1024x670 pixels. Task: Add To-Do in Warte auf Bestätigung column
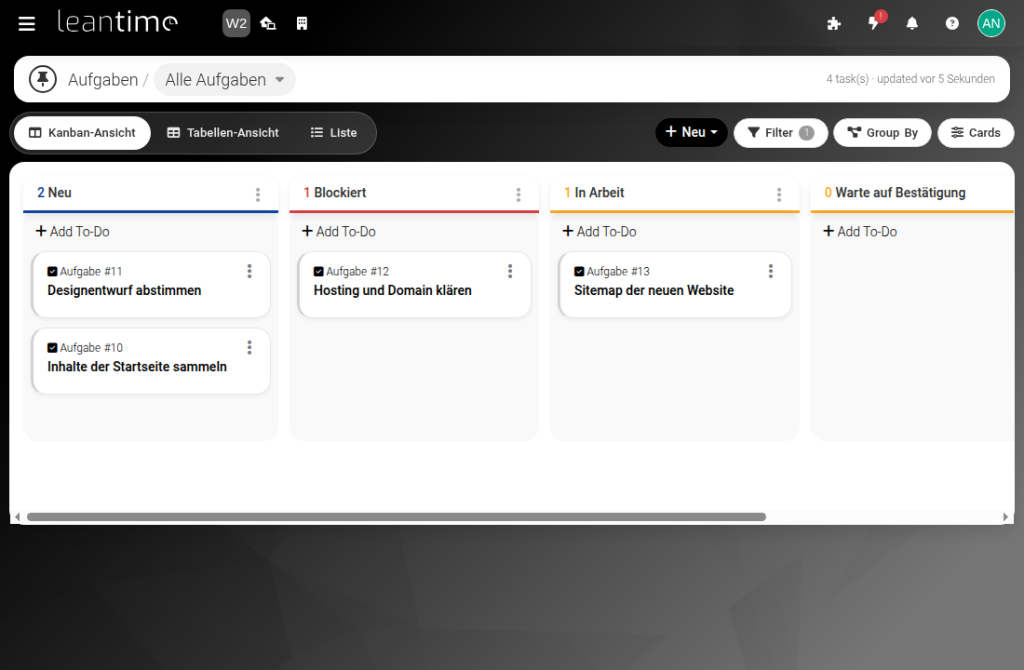point(860,231)
